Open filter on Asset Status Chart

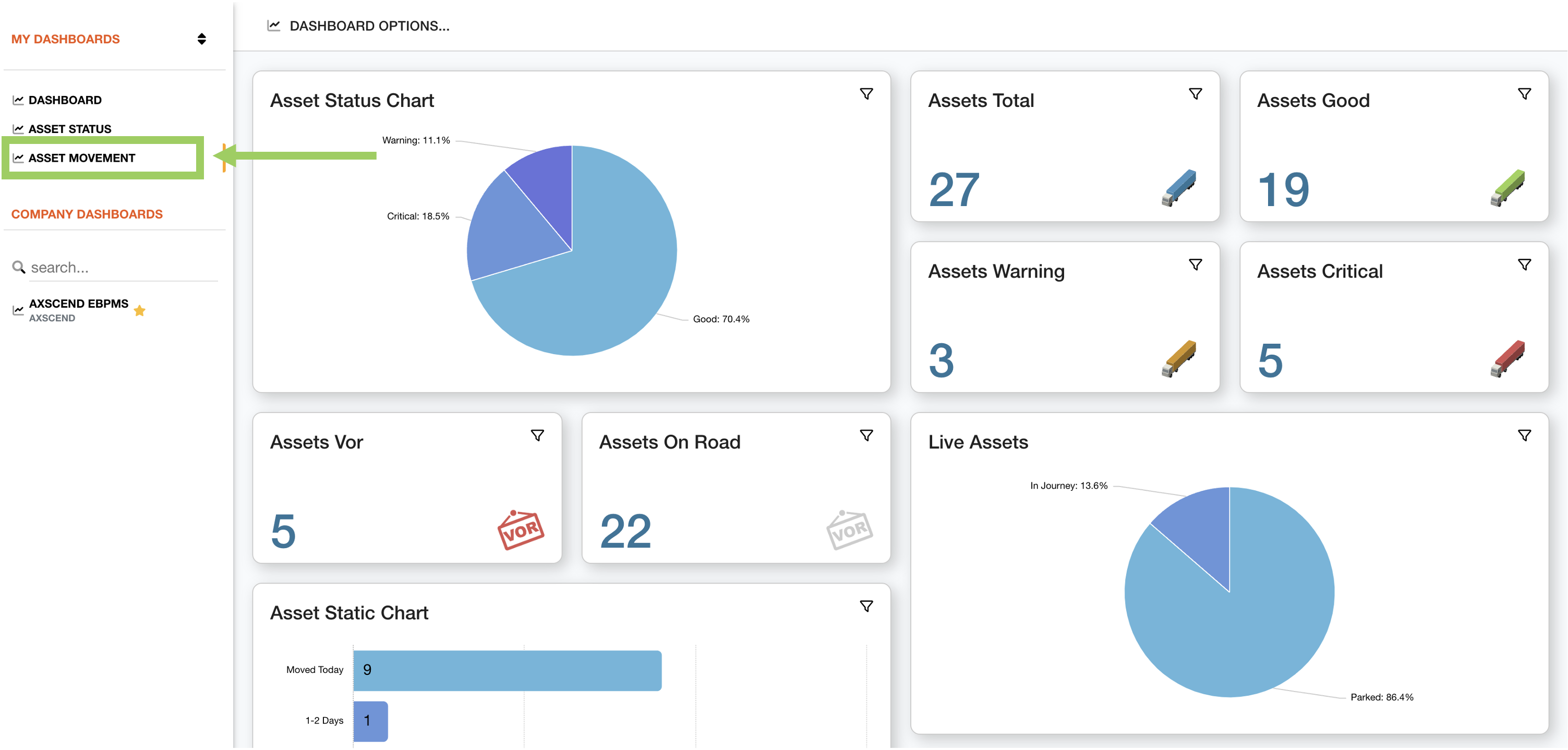(x=866, y=94)
